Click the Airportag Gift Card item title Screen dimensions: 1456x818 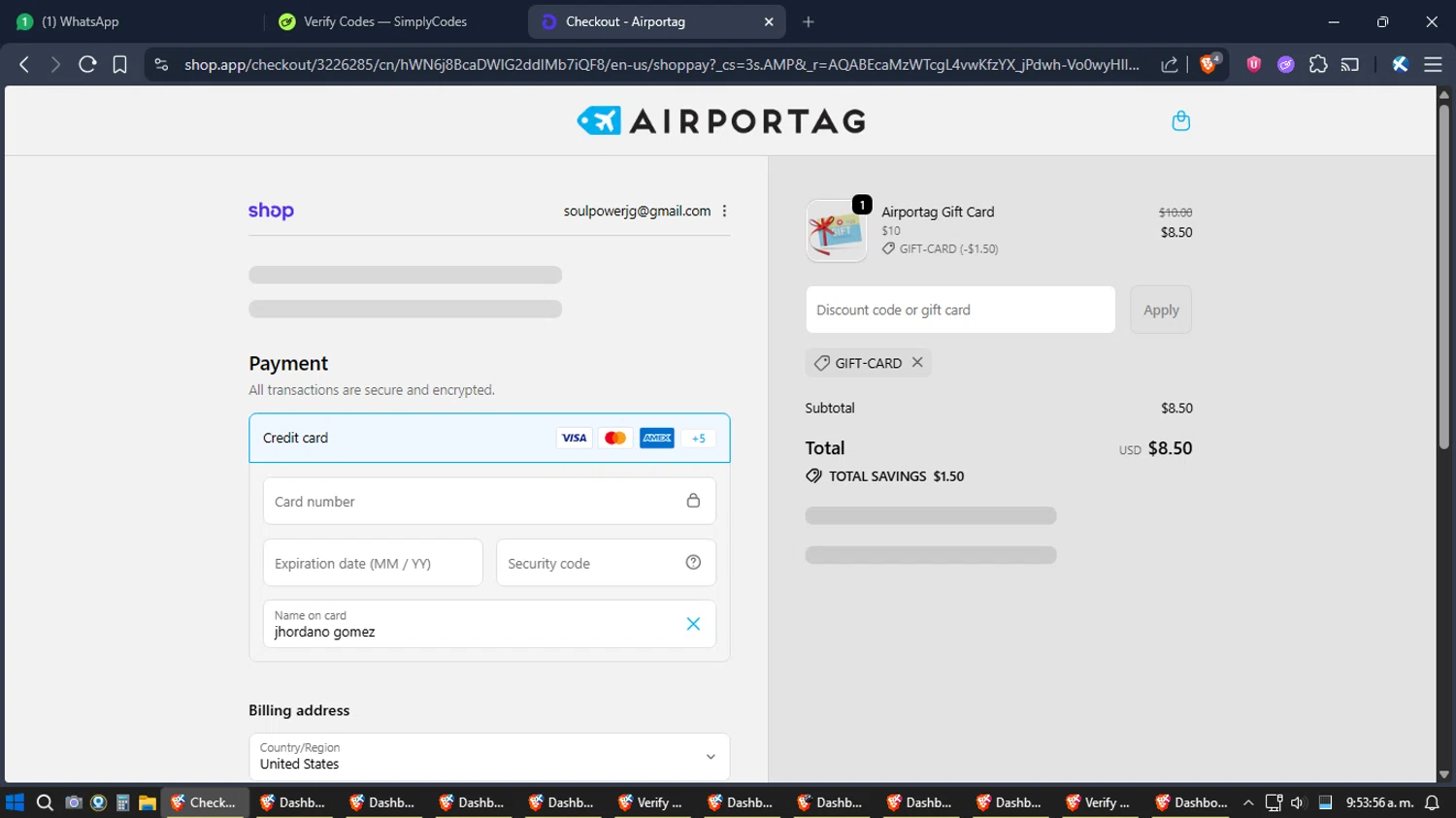coord(938,212)
